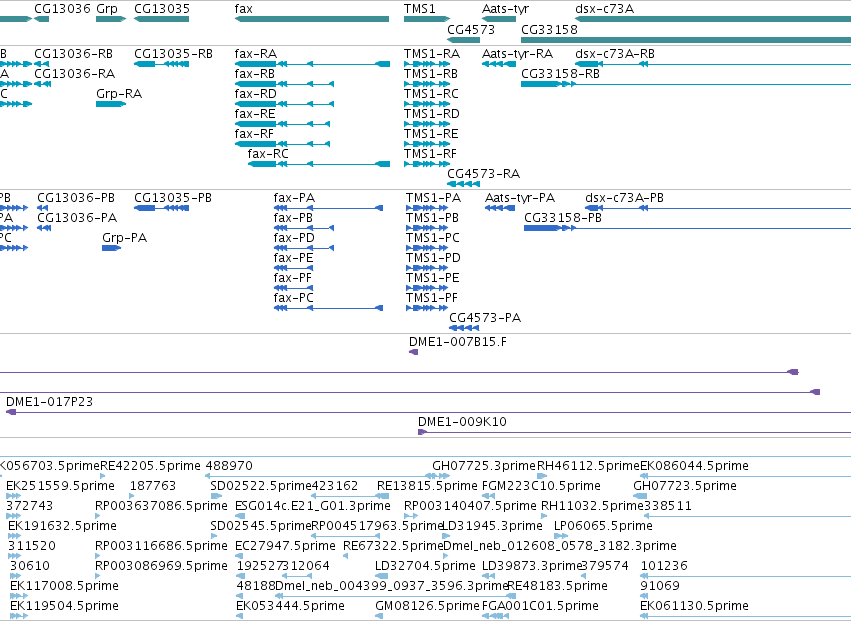The width and height of the screenshot is (851, 621).
Task: Select the fax-RB transcript label
Action: (255, 73)
